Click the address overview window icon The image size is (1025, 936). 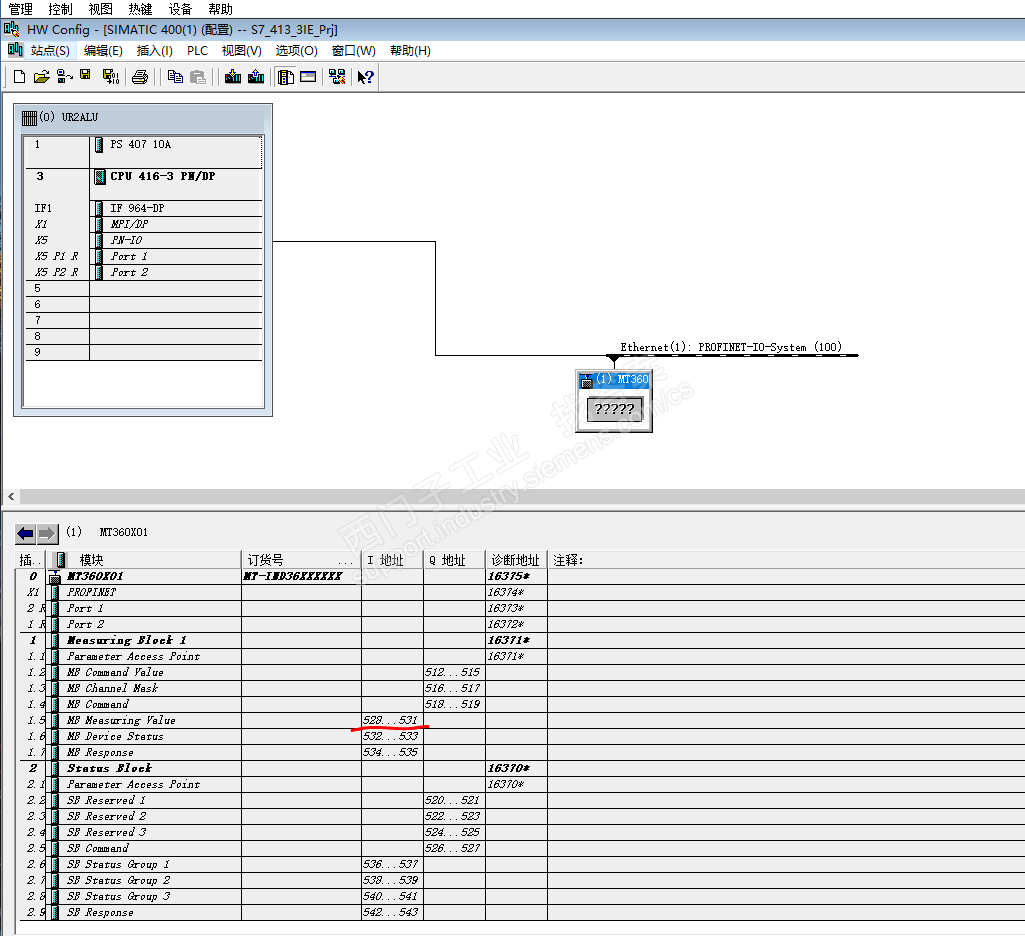pos(308,77)
